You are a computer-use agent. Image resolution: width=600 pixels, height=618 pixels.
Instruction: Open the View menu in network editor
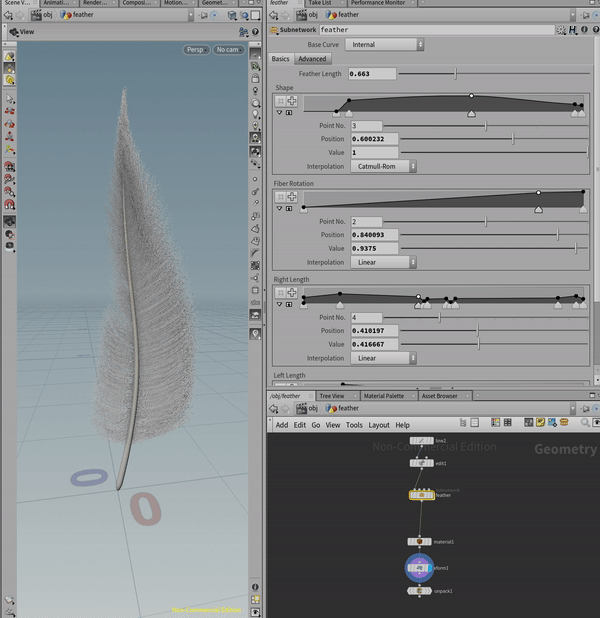(333, 425)
